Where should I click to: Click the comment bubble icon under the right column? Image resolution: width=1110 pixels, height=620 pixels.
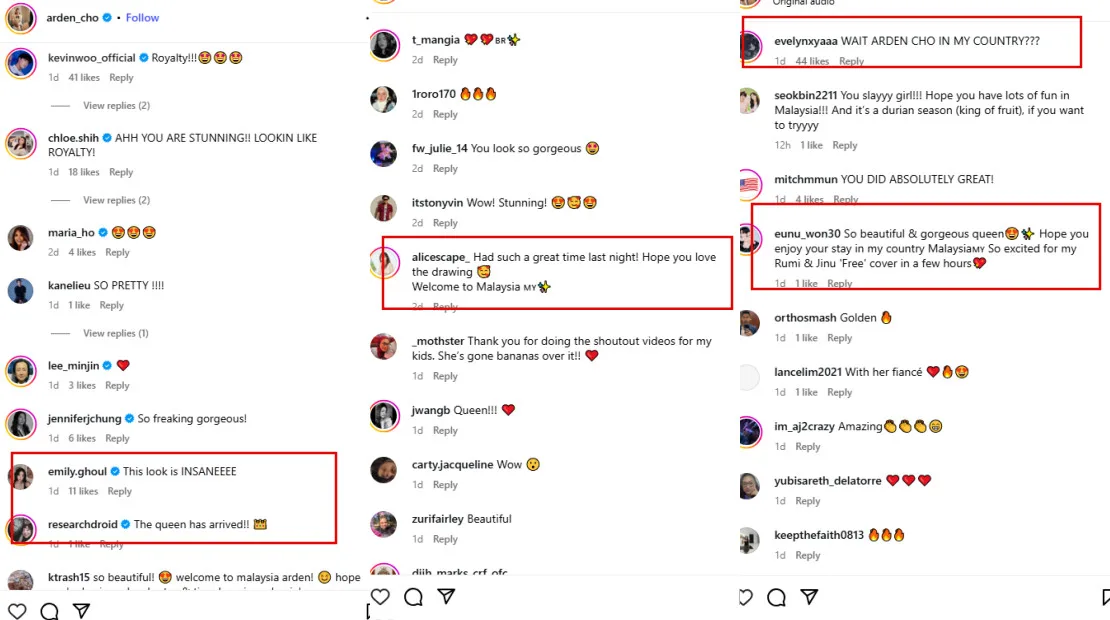pyautogui.click(x=776, y=597)
